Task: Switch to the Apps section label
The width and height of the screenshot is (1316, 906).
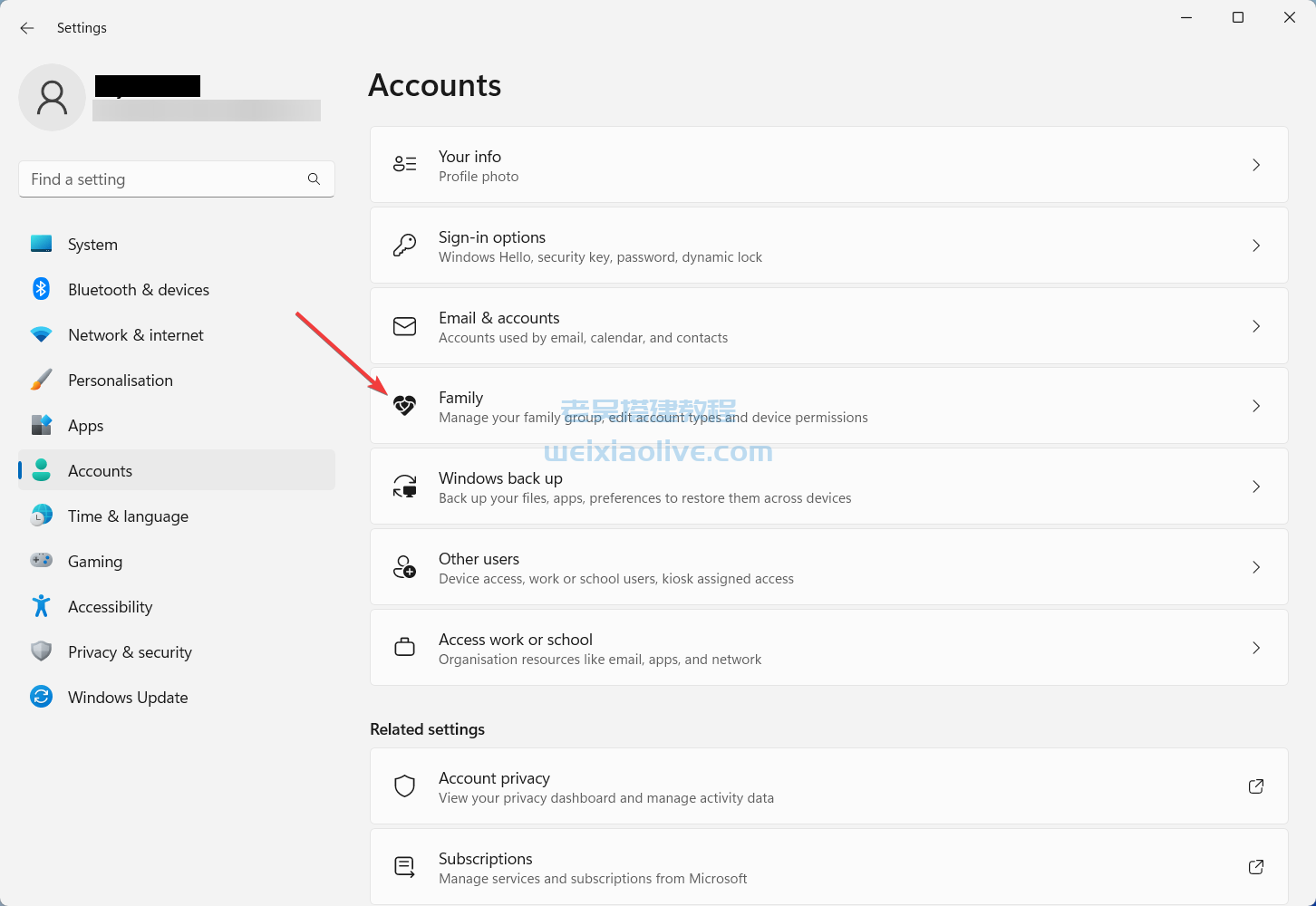Action: pyautogui.click(x=86, y=426)
